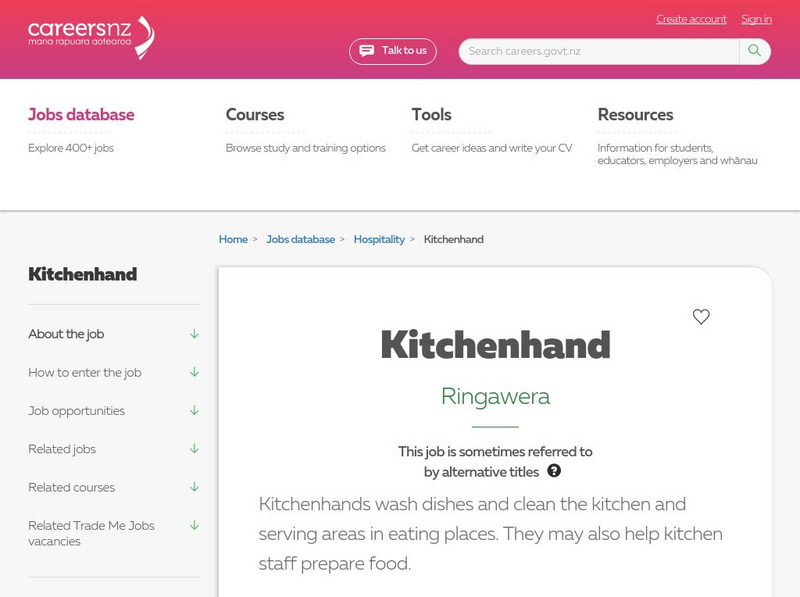This screenshot has width=800, height=597.
Task: Open the Courses navigation item
Action: 256,114
